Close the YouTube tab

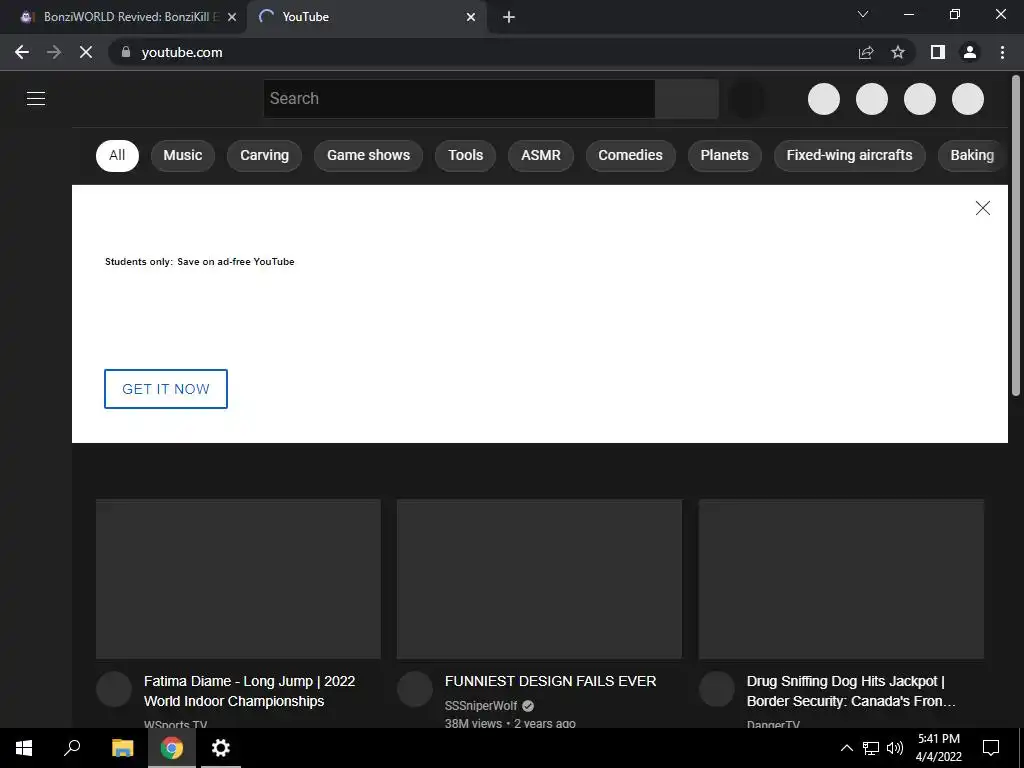point(471,17)
